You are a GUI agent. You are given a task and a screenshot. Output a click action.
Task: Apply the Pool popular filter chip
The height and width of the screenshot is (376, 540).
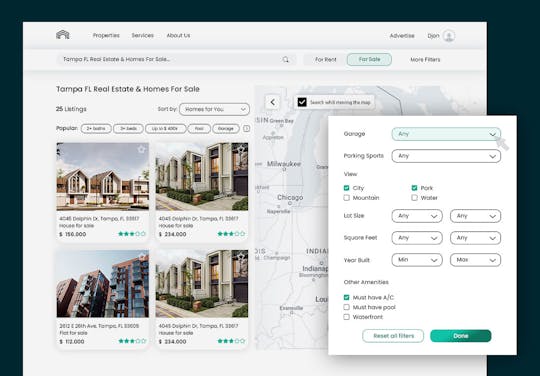[x=199, y=128]
